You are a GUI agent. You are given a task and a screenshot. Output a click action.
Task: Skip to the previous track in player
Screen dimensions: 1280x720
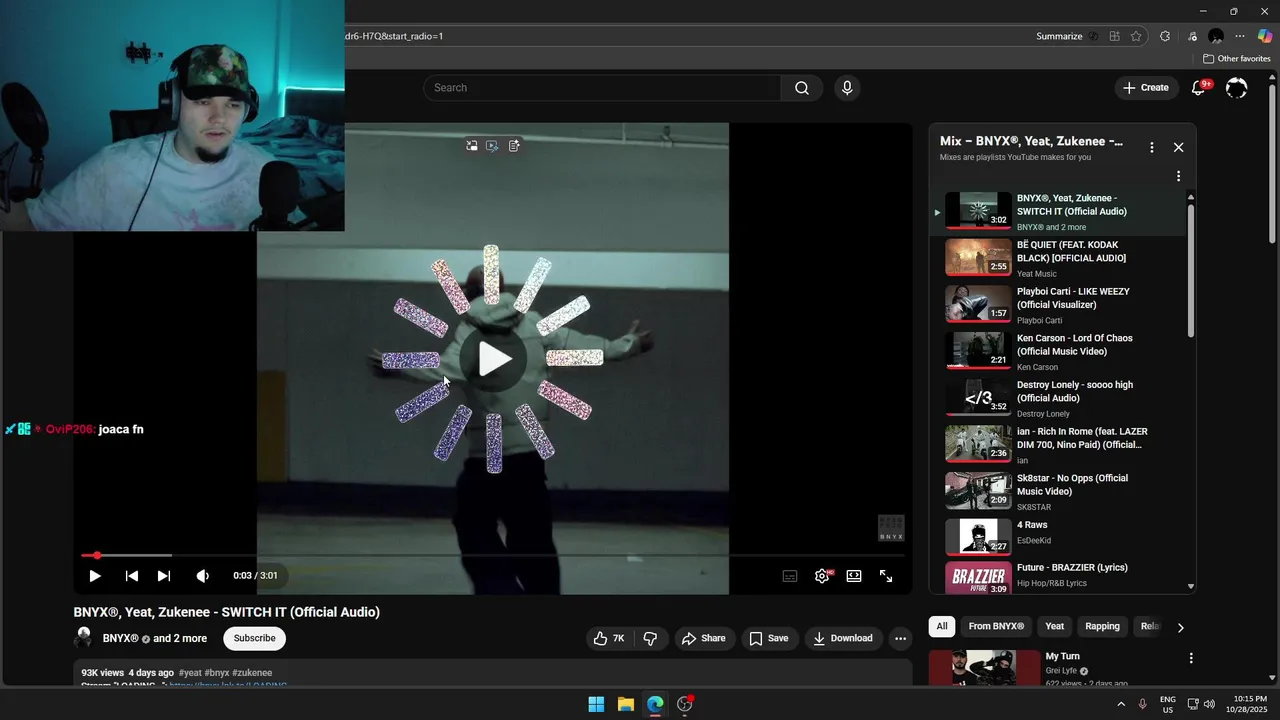[x=131, y=576]
